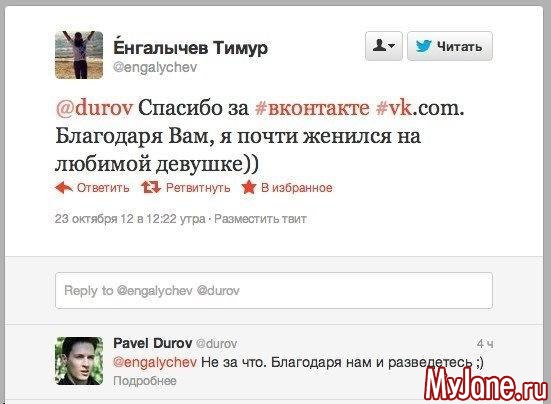Image resolution: width=551 pixels, height=404 pixels.
Task: Click the reply arrow icon
Action: (x=64, y=188)
